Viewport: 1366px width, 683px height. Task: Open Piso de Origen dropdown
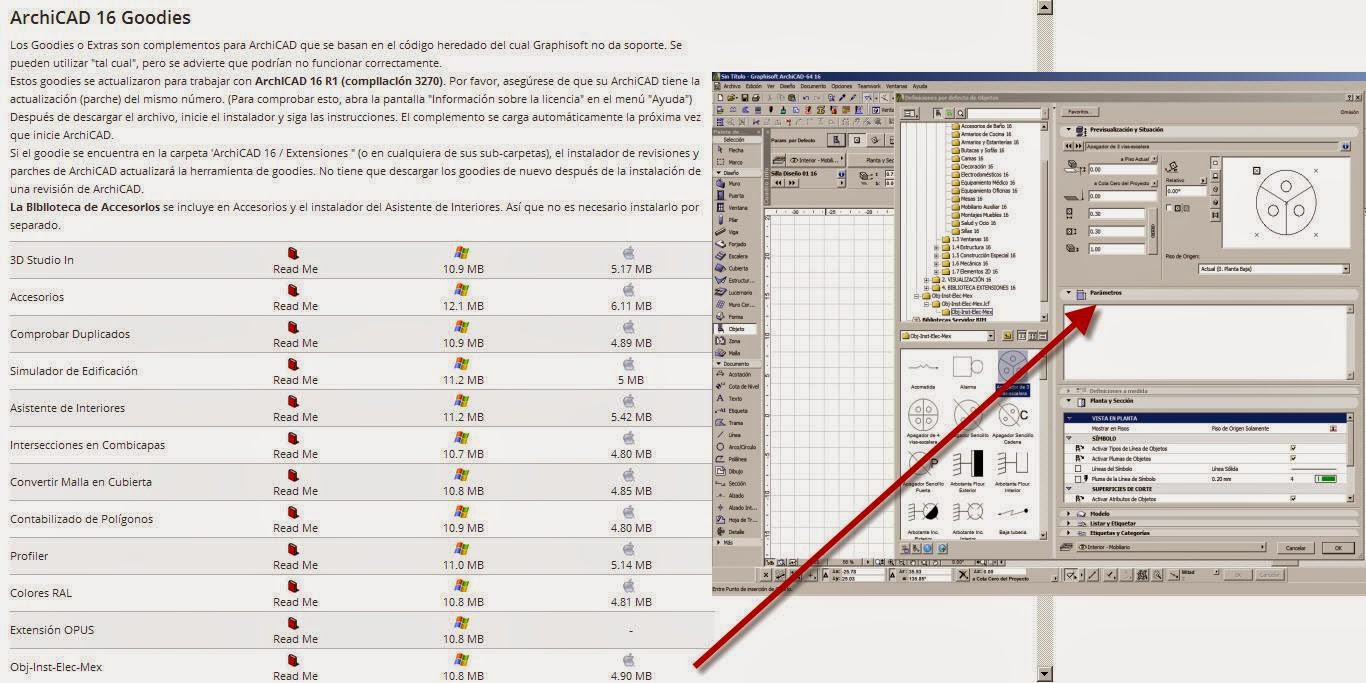(x=1273, y=269)
